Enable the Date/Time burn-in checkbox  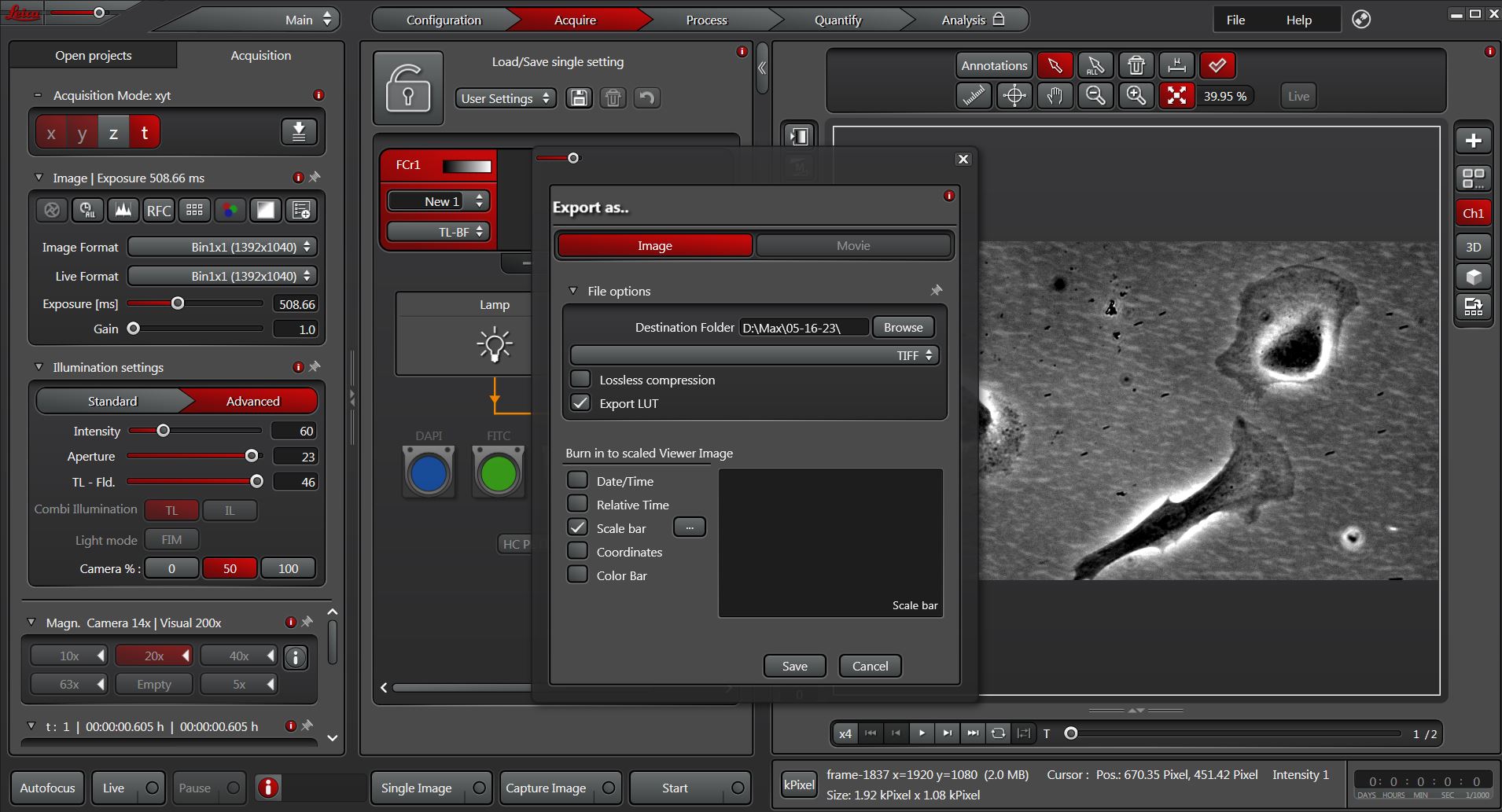(578, 481)
